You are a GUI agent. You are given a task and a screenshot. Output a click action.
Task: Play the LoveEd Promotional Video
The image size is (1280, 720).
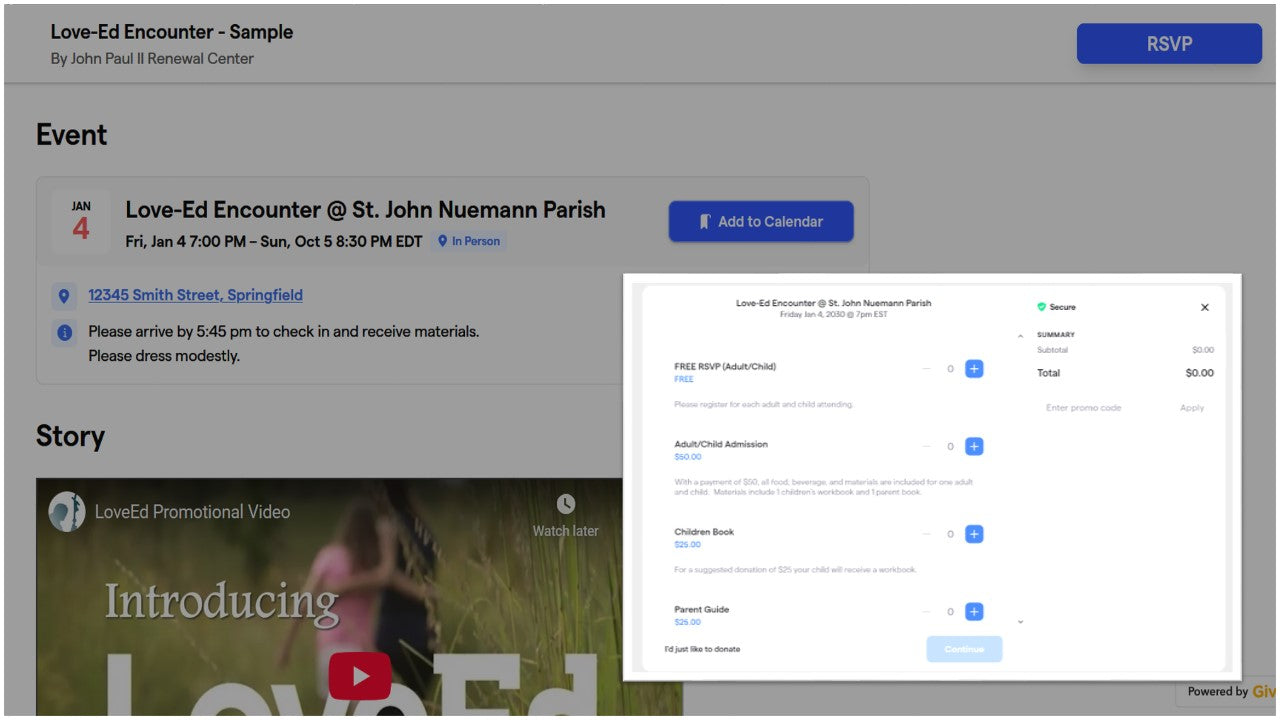[360, 676]
